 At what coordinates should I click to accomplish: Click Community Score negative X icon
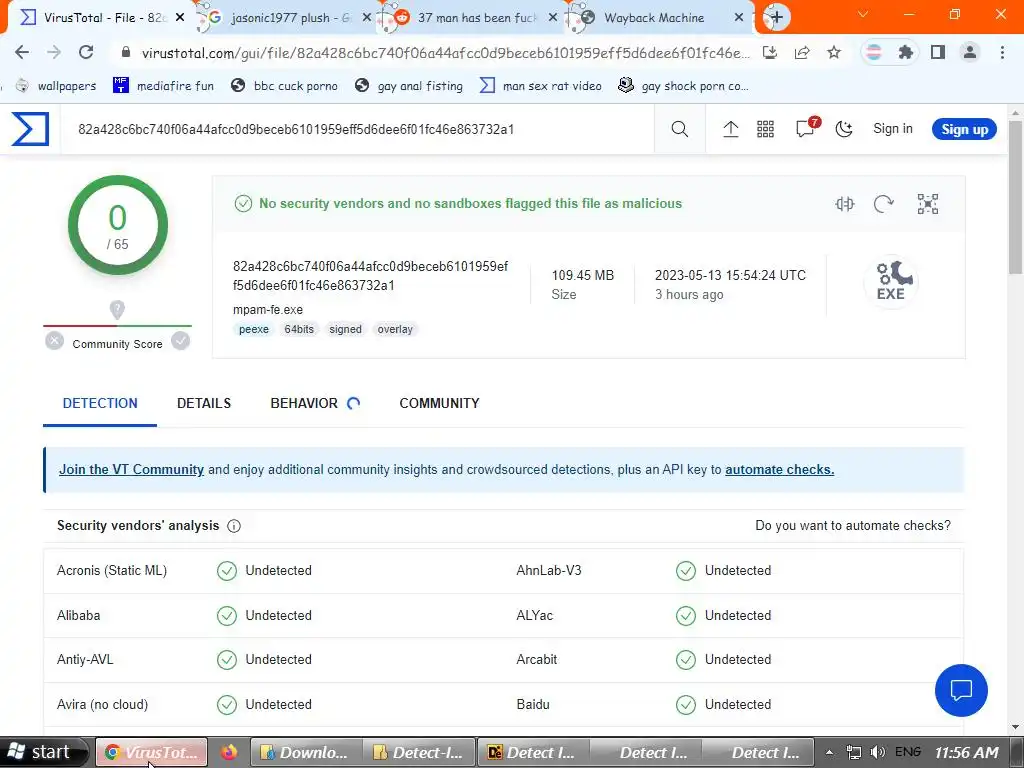pos(55,341)
